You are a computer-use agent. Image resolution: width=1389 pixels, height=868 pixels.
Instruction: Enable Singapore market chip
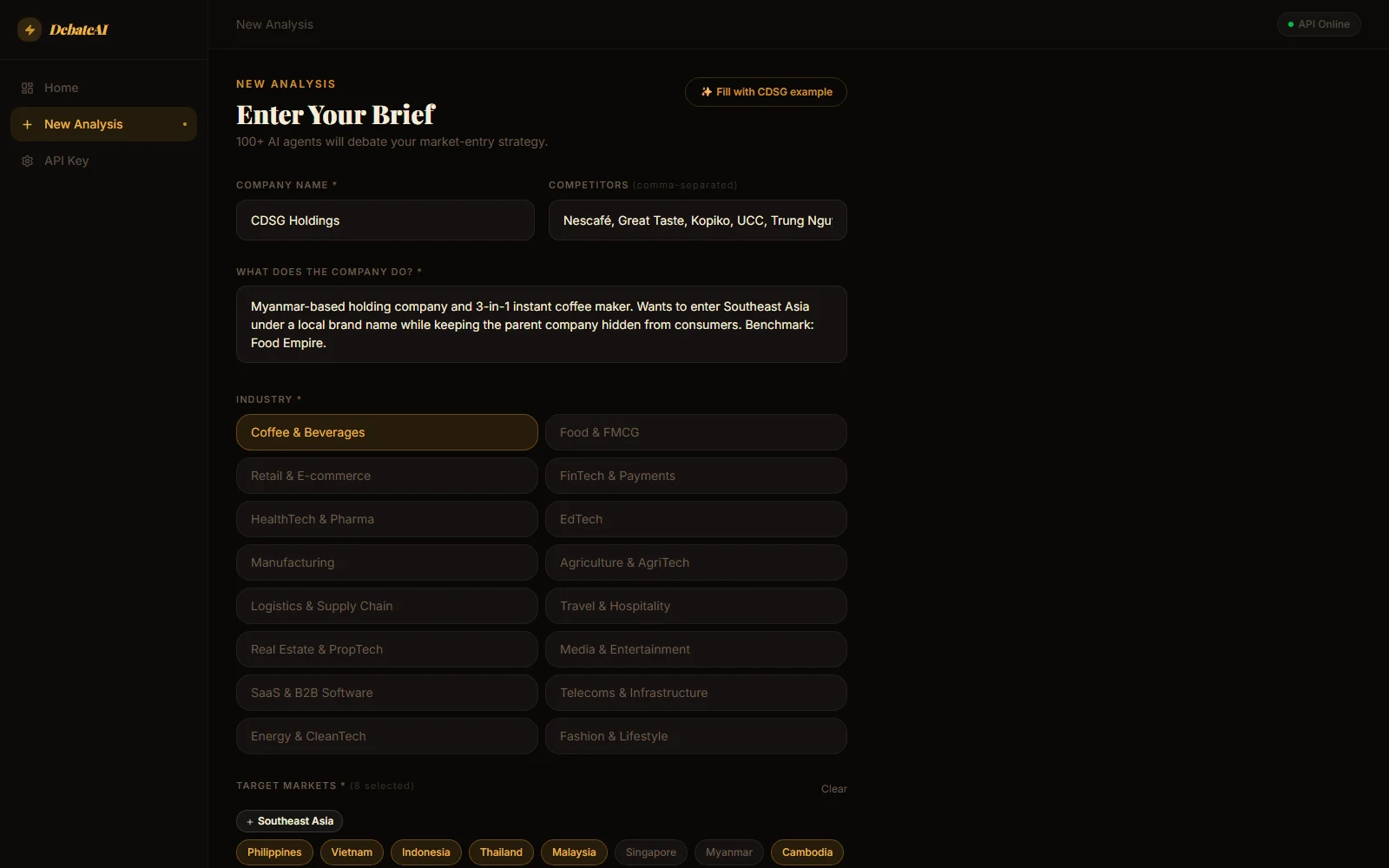(651, 852)
